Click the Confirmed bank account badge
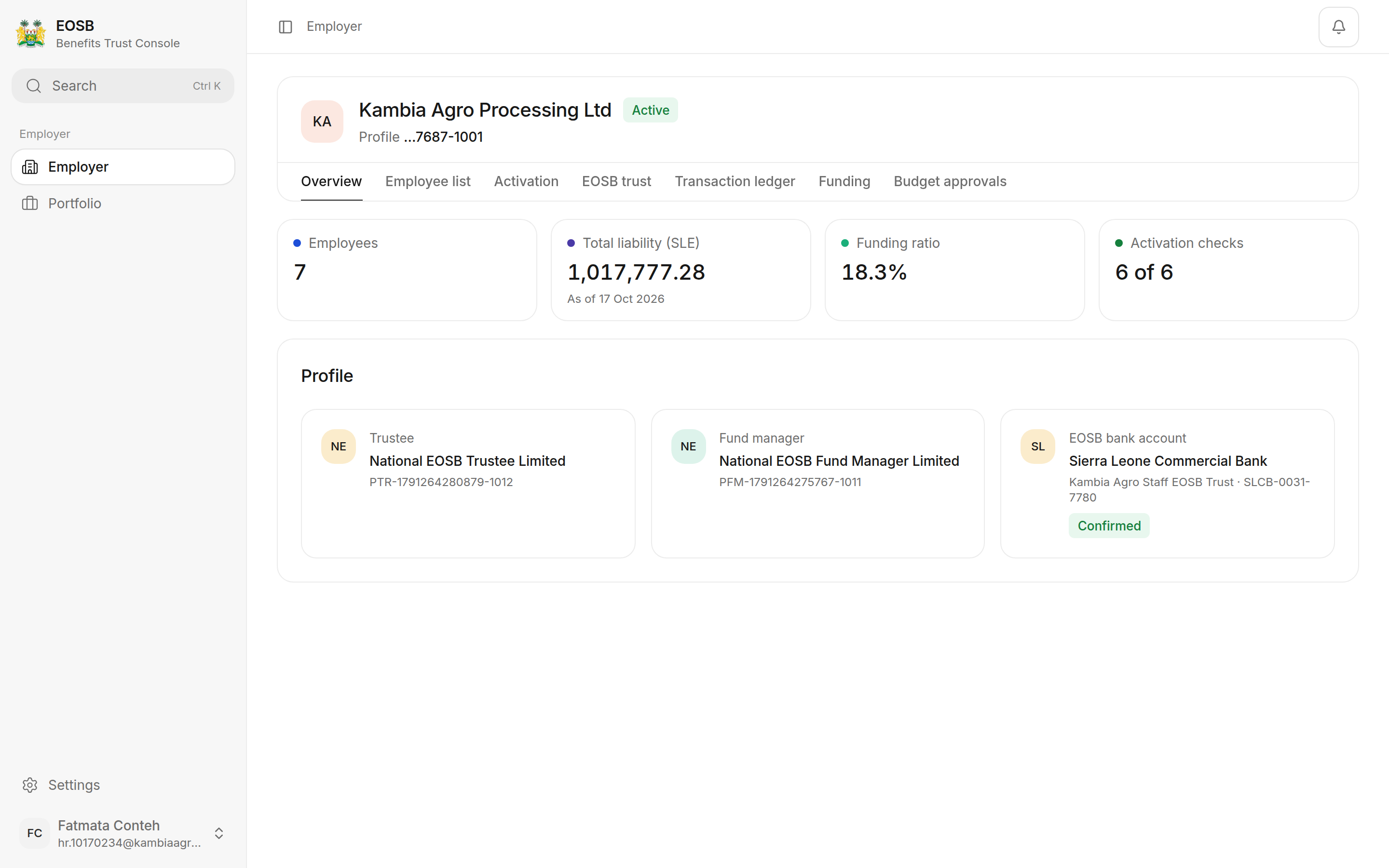Screen dimensions: 1389x868 [x=1109, y=526]
